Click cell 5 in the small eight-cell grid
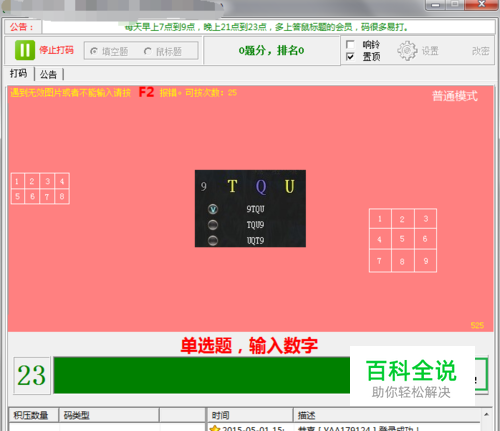The height and width of the screenshot is (431, 500). (17, 196)
